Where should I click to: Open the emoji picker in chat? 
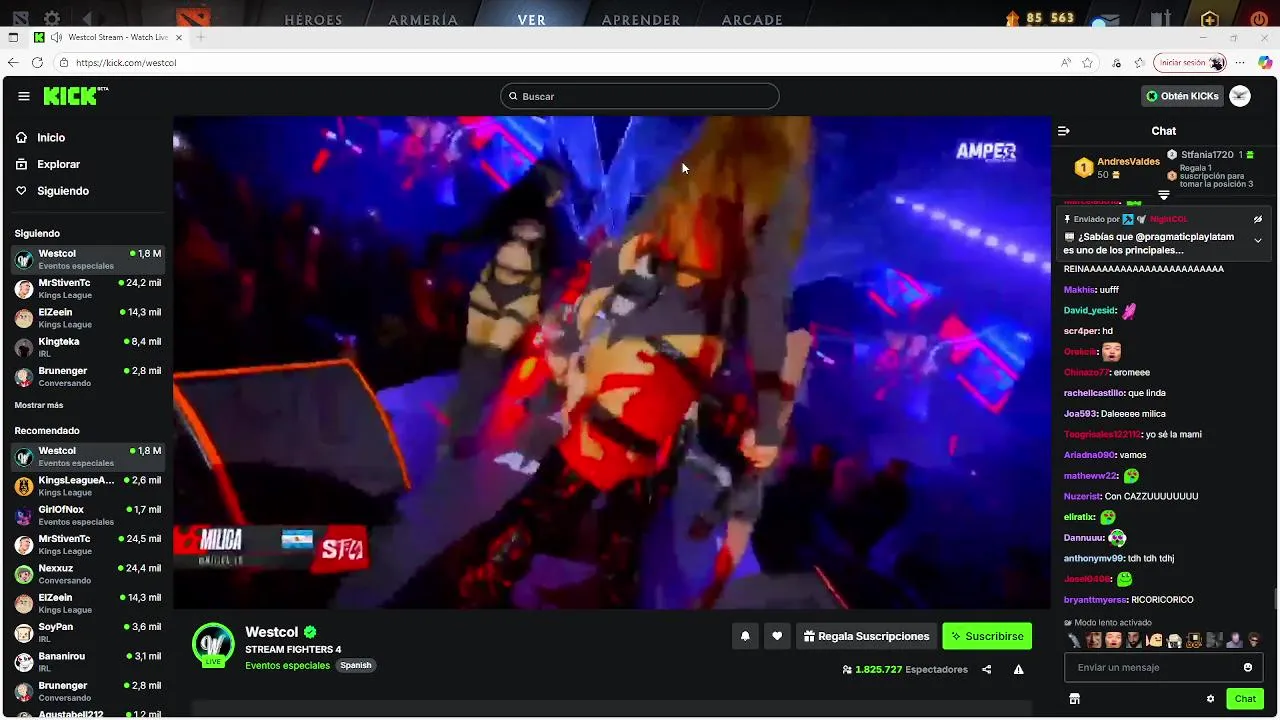coord(1248,667)
